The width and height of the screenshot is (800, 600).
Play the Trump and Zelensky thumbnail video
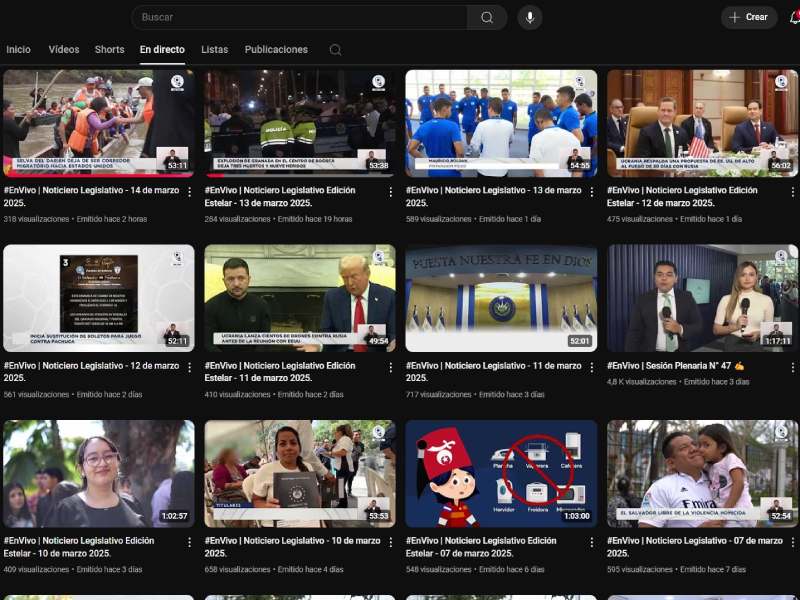(299, 297)
